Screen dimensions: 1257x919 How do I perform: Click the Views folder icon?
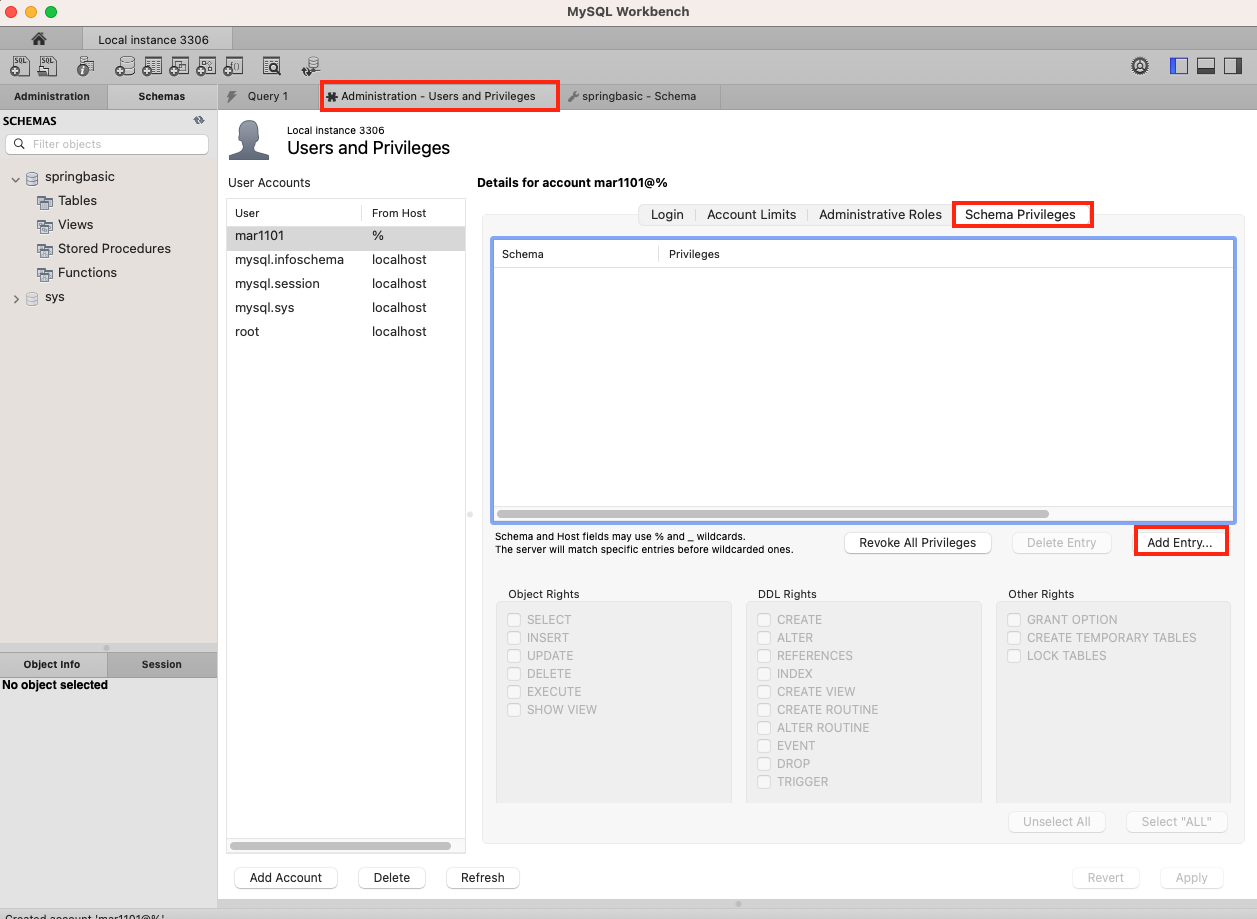45,225
